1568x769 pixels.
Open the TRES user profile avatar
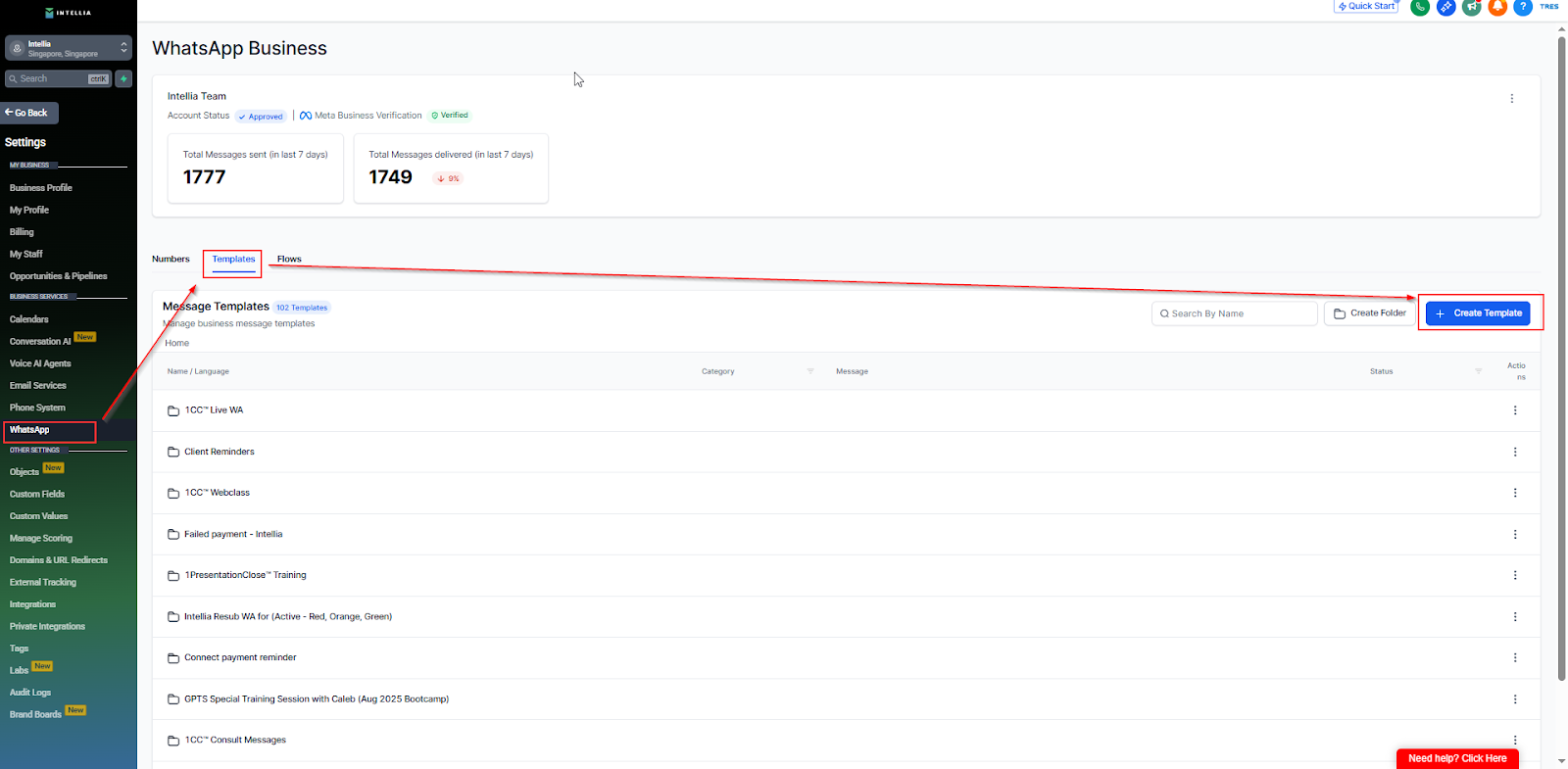pos(1549,7)
